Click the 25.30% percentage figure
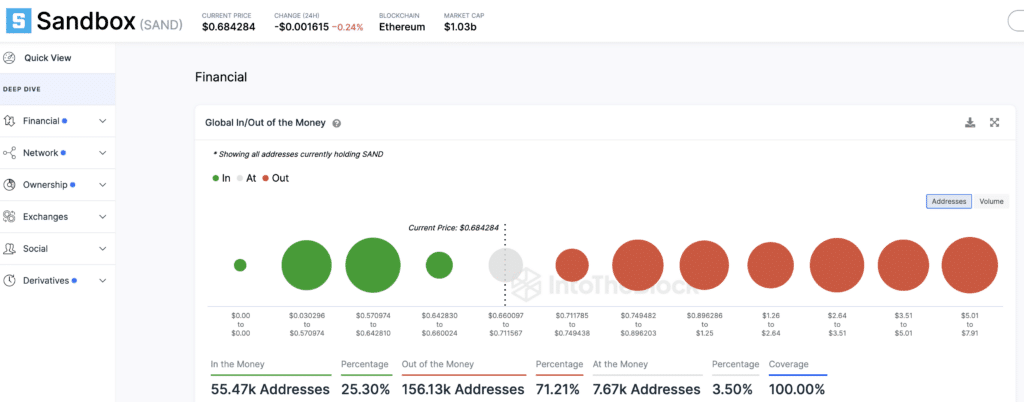 (366, 390)
